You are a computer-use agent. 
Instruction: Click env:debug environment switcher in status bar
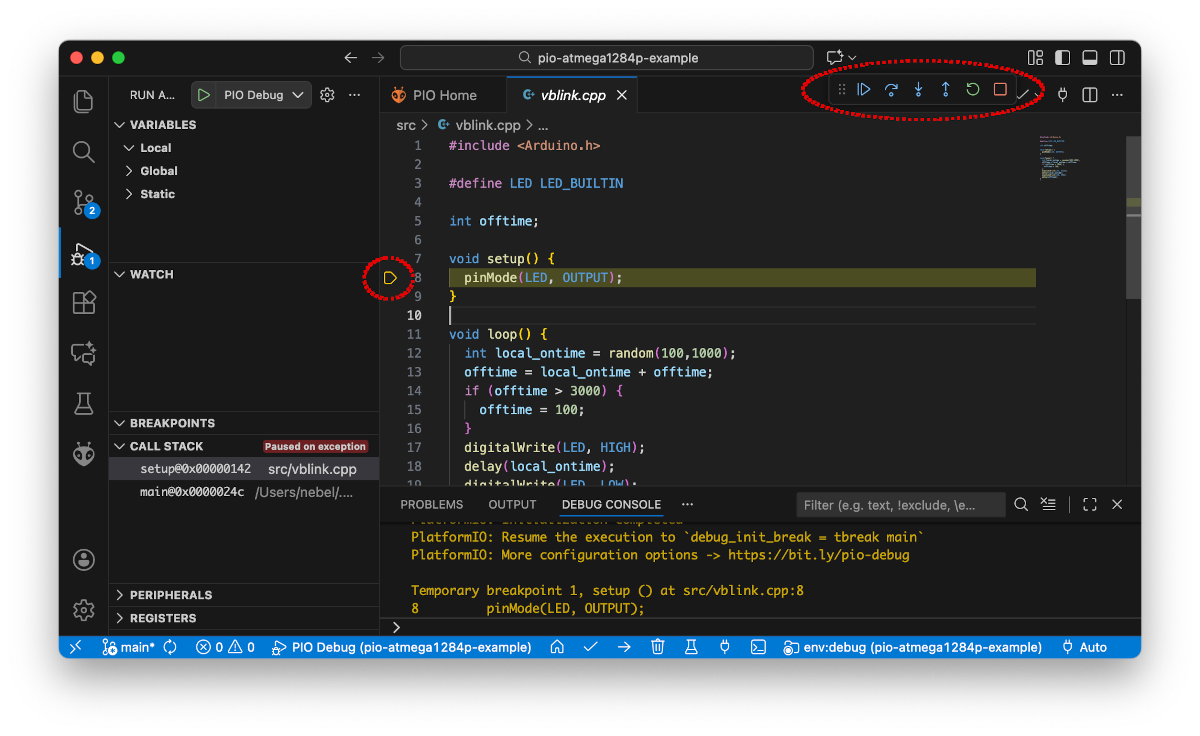click(x=913, y=647)
